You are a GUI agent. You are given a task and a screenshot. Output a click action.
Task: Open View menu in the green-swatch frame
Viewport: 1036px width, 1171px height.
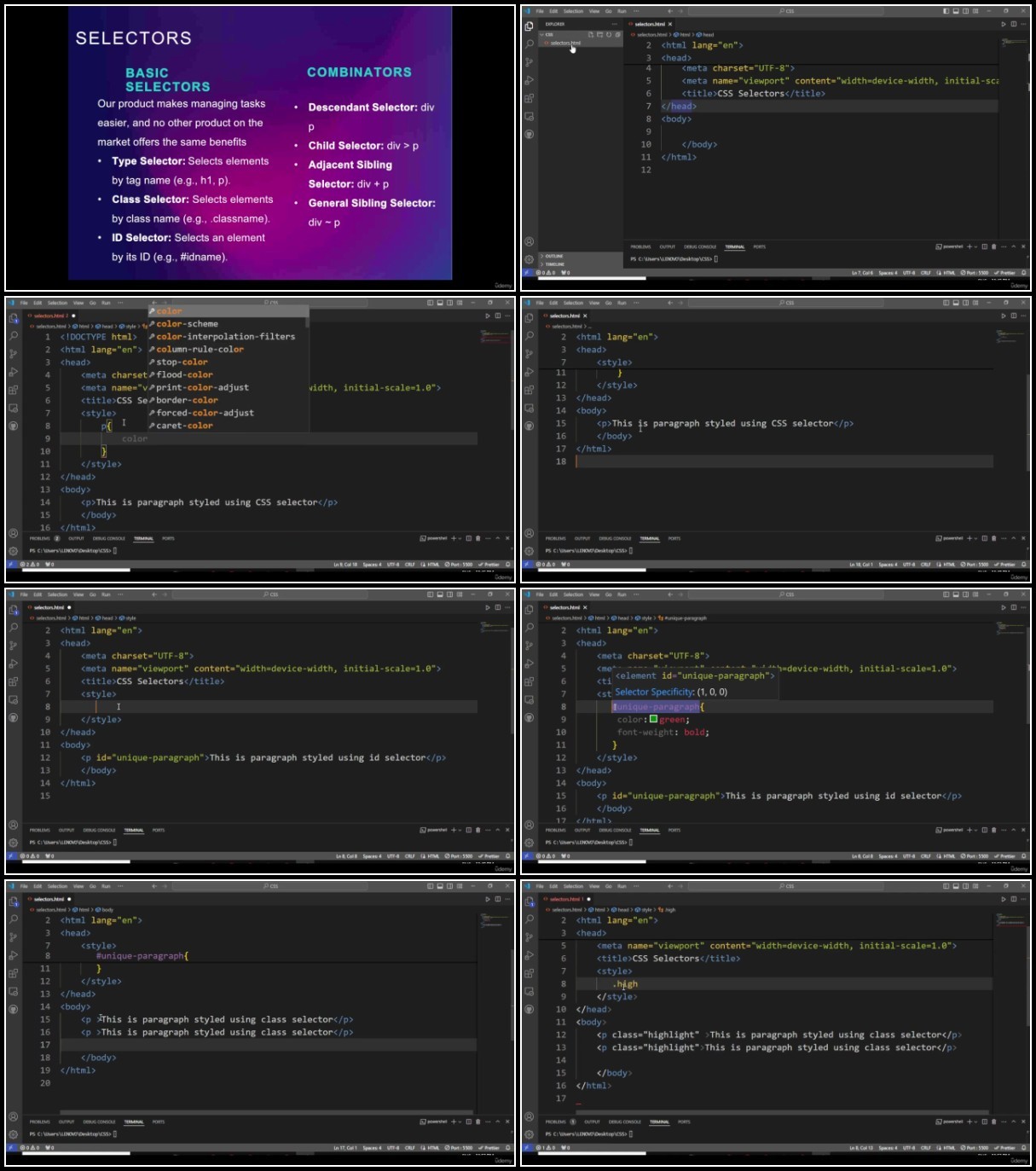[594, 594]
